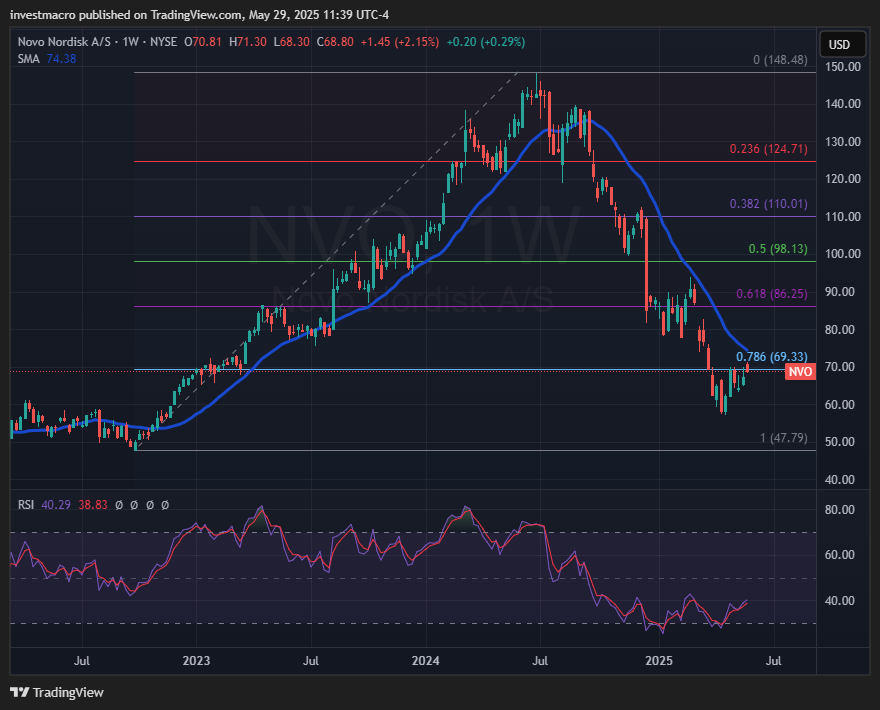Screen dimensions: 880x710
Task: Select the 0.786 (69.33) Fibonacci label
Action: (x=772, y=356)
